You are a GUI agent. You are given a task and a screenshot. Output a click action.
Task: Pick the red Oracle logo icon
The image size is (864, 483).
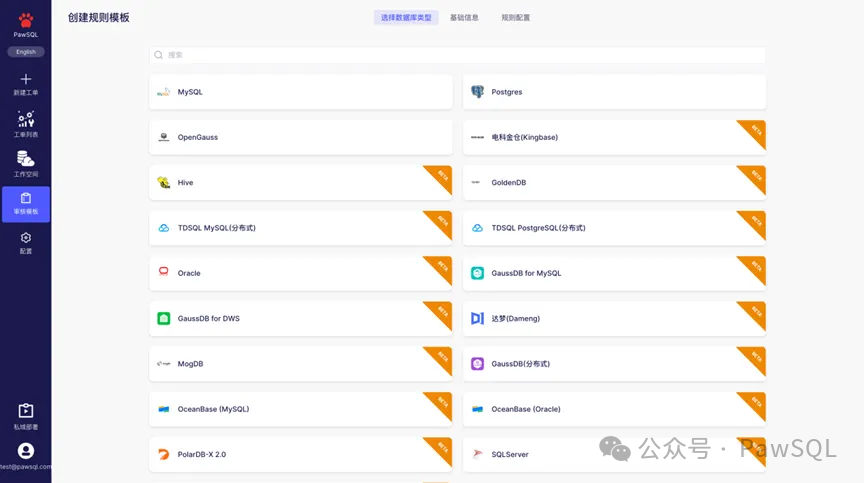(x=164, y=271)
